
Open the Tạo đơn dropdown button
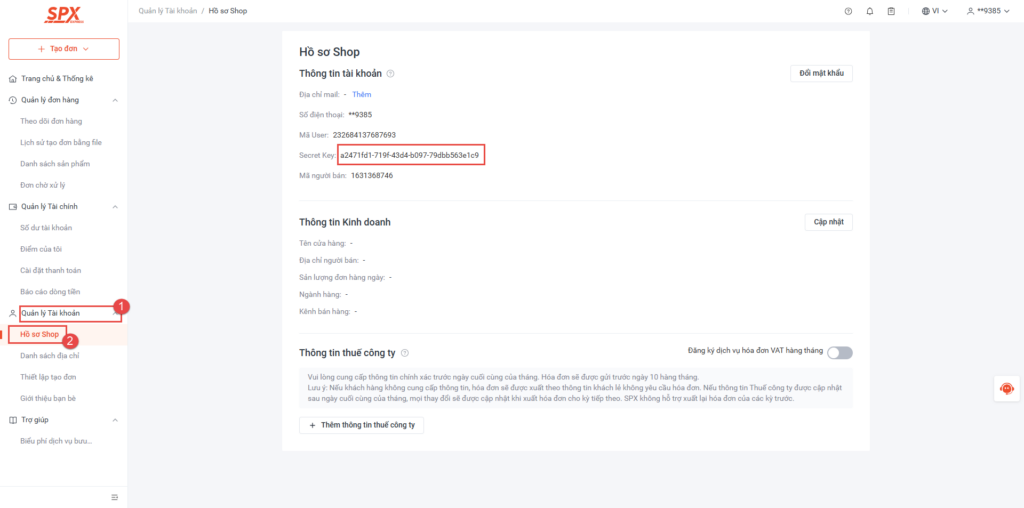coord(64,49)
